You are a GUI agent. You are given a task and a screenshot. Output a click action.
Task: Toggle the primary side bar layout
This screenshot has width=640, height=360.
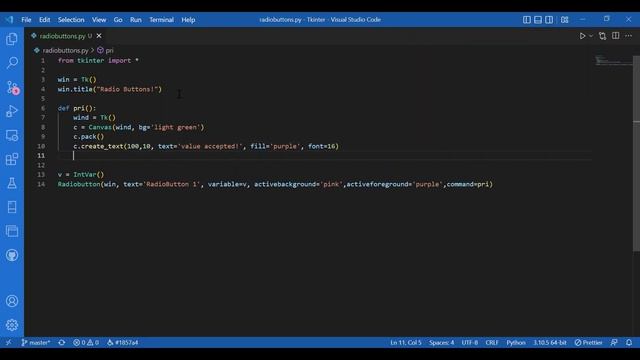[x=527, y=20]
